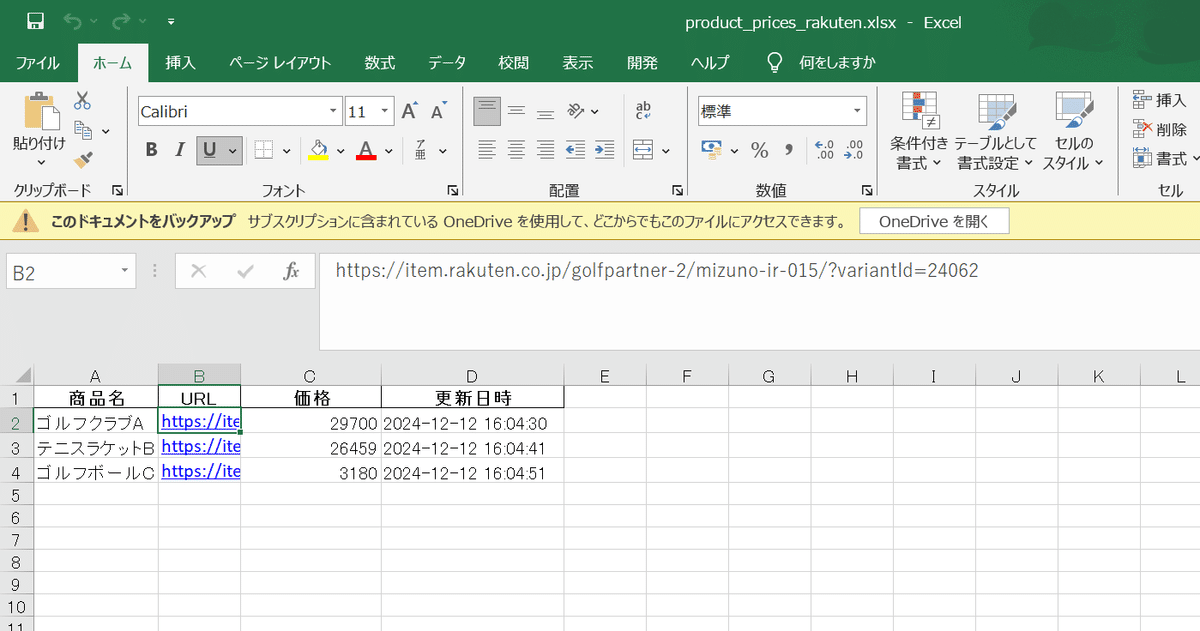
Task: Switch to the 数式 tab
Action: 380,62
